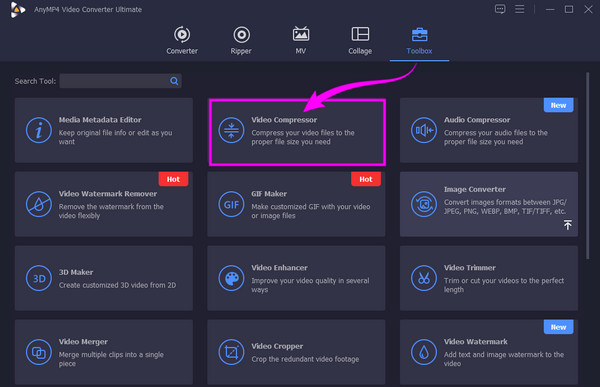
Task: Open Audio Compressor tool title
Action: (x=477, y=120)
